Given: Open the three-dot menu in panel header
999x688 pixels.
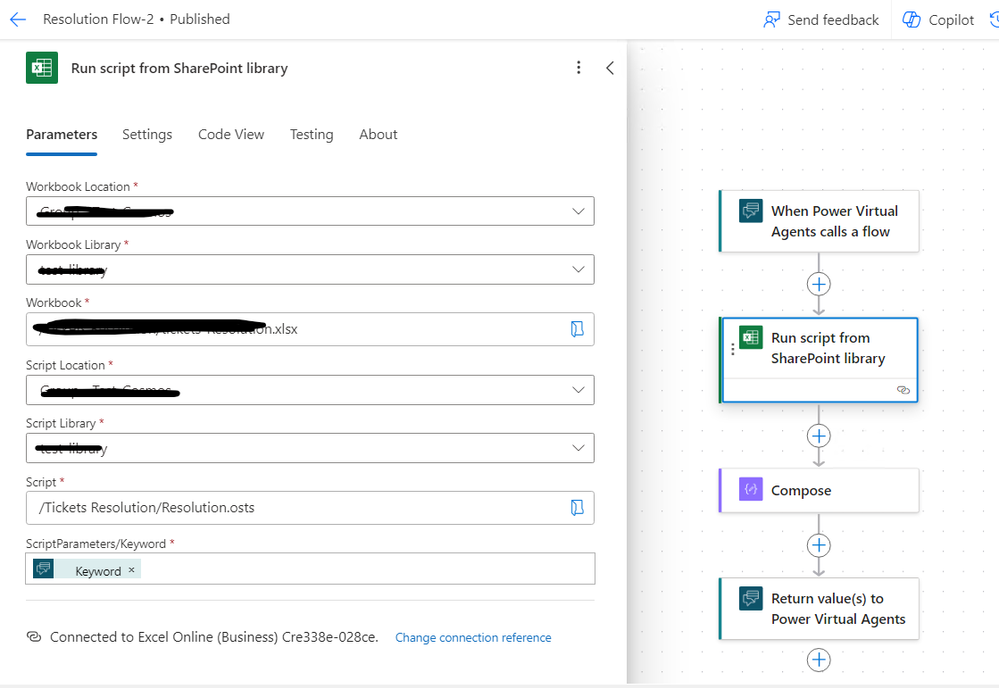Looking at the screenshot, I should 578,68.
